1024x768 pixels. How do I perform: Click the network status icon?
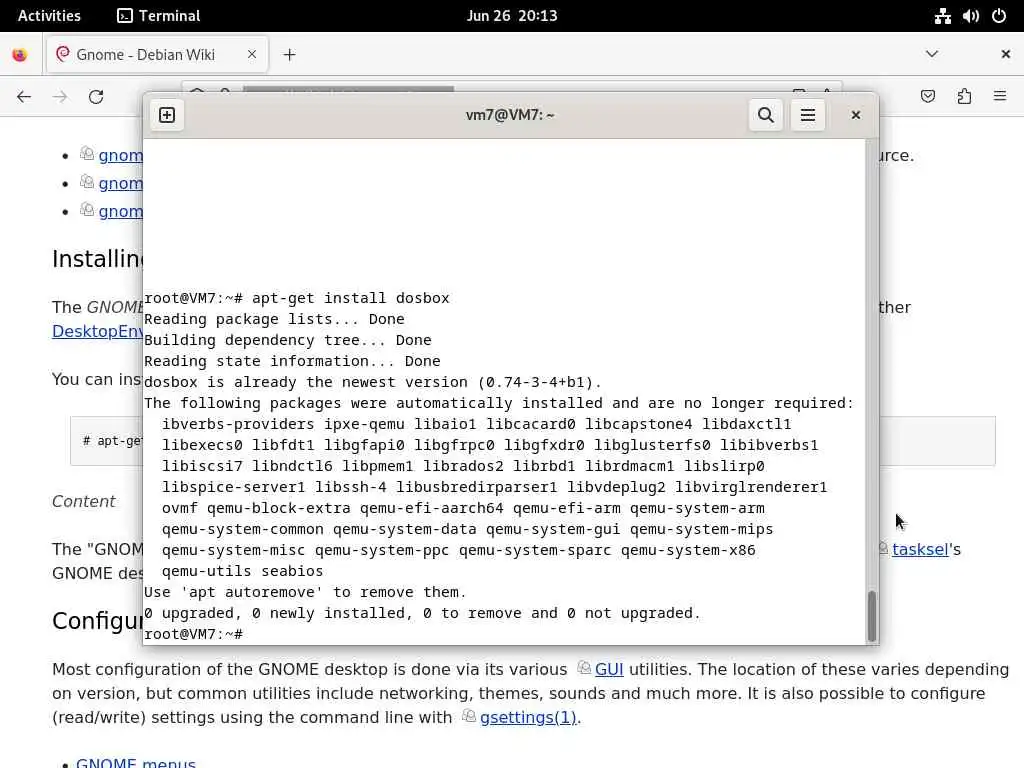pyautogui.click(x=942, y=16)
